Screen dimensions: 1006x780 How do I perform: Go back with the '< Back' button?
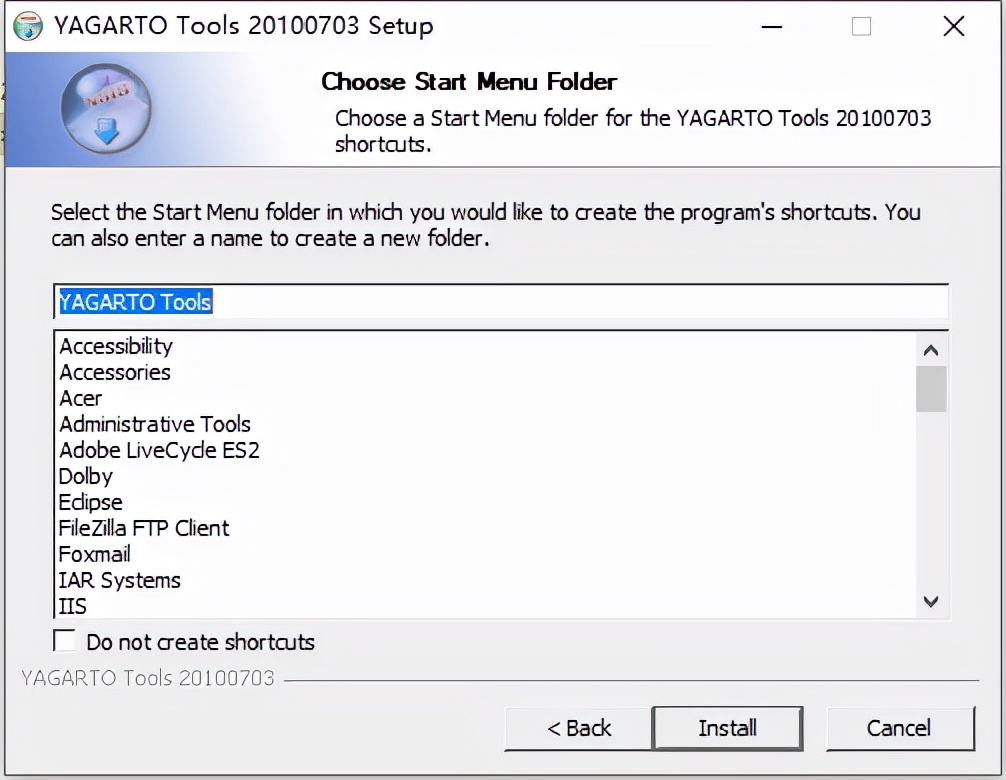578,728
